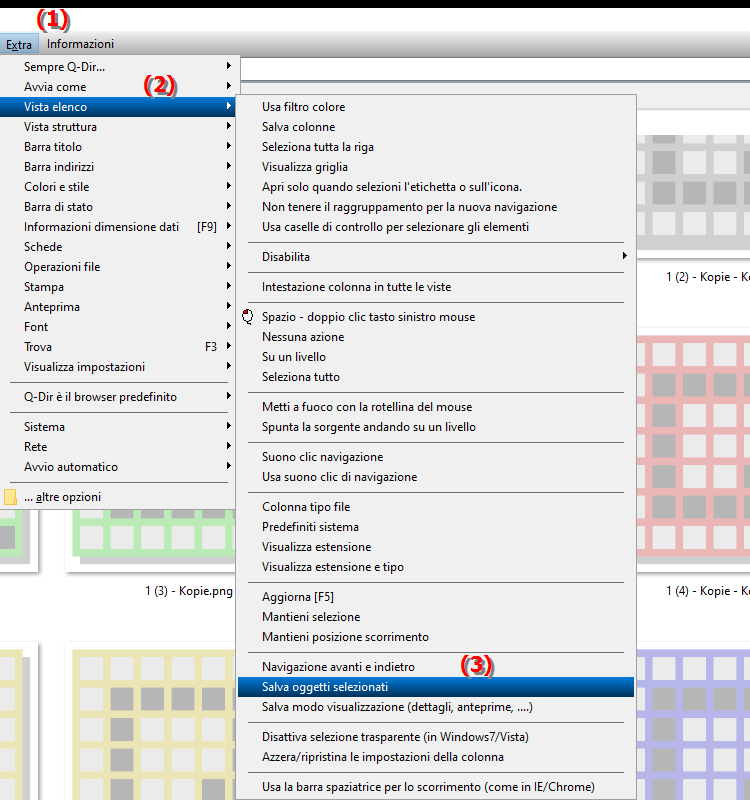The image size is (750, 800).
Task: Toggle Spunta la sorgente andando su un livello
Action: (436, 427)
